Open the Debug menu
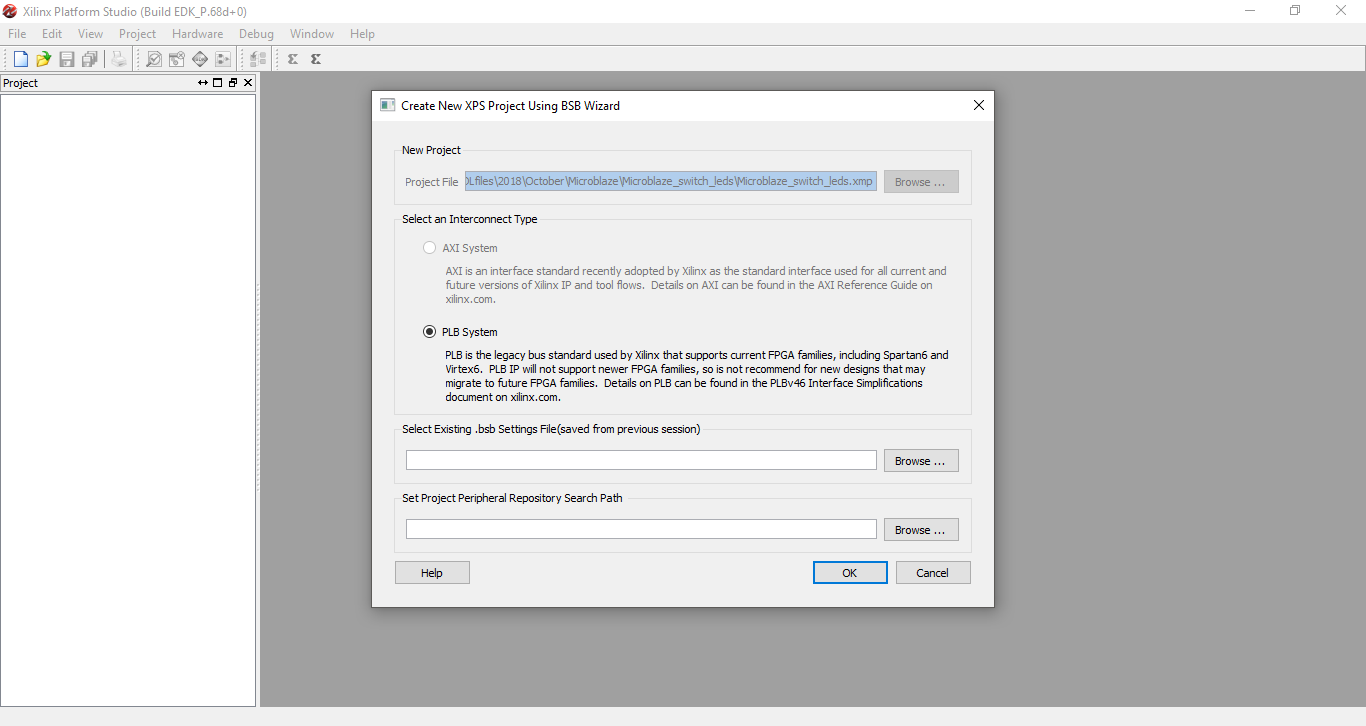Image resolution: width=1366 pixels, height=726 pixels. click(256, 34)
